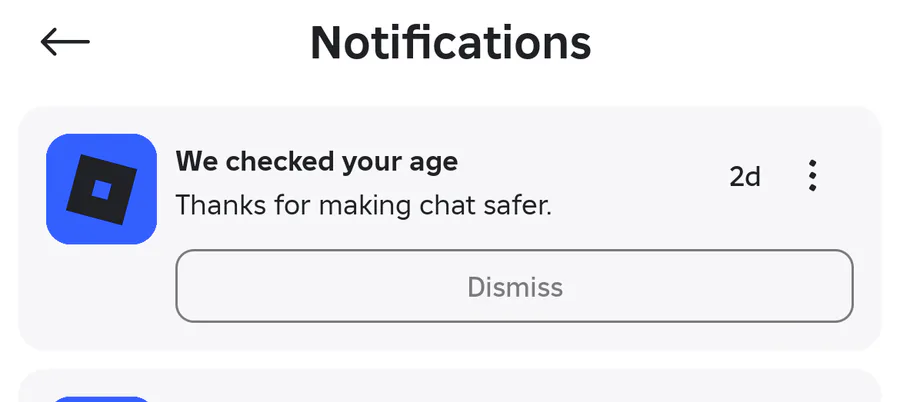900x402 pixels.
Task: Click the black tilted square Roblox logo
Action: tap(101, 189)
